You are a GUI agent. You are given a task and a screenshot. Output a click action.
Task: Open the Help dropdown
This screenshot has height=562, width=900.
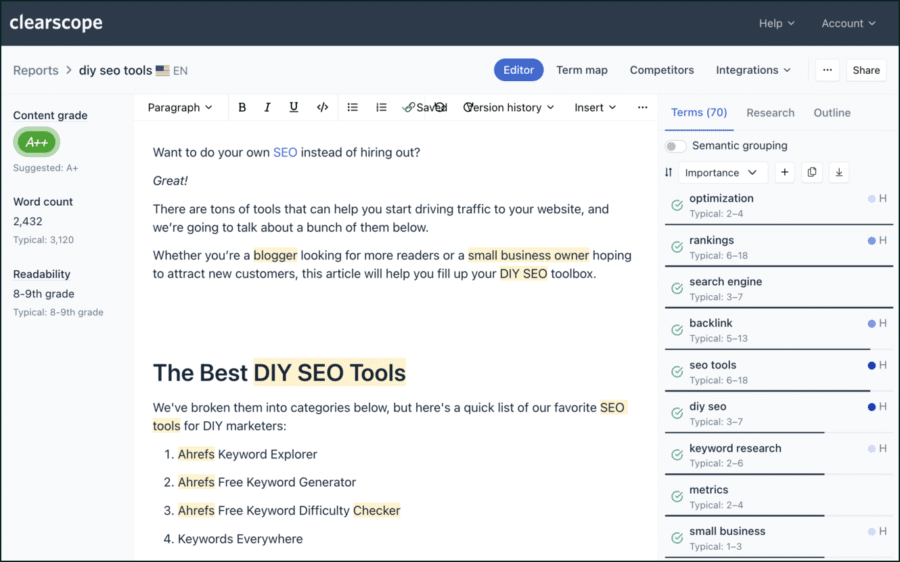tap(777, 24)
